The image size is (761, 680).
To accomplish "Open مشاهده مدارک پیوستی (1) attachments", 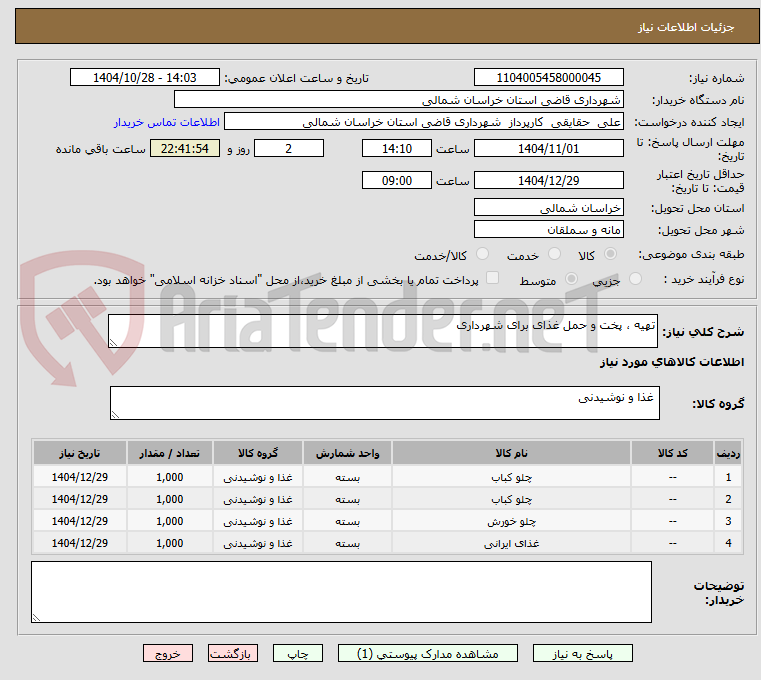I will point(428,653).
